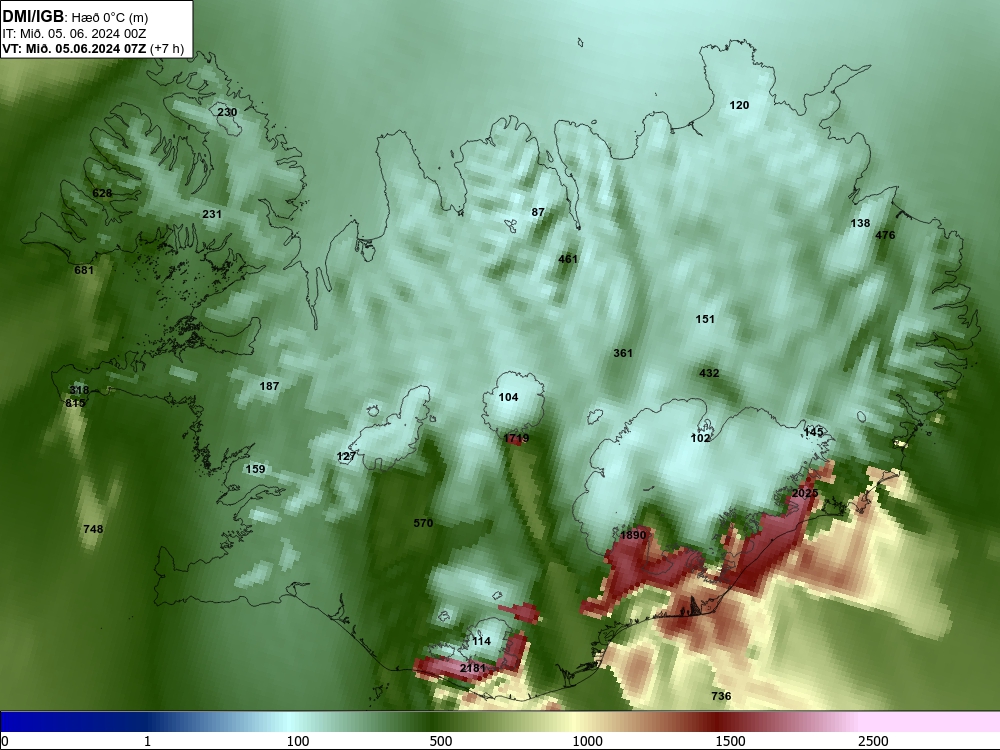Viewport: 1000px width, 750px height.
Task: Click the 432 value label
Action: point(709,373)
